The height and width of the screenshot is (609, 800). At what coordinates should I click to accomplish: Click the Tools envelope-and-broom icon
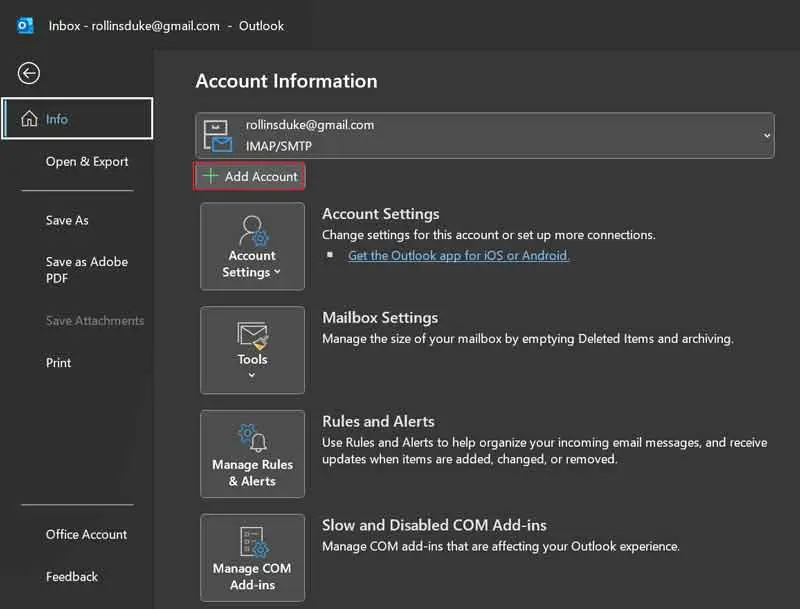[253, 336]
